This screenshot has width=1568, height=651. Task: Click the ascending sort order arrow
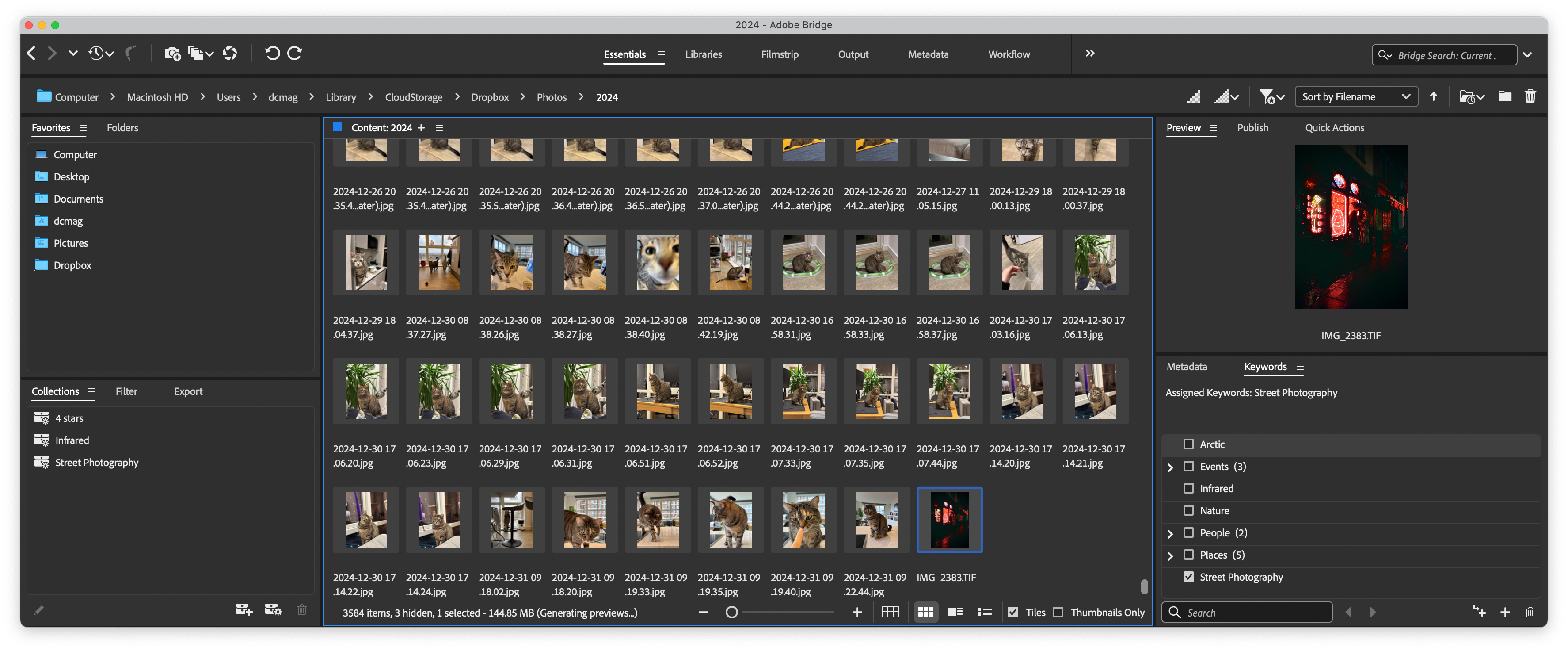[1434, 96]
